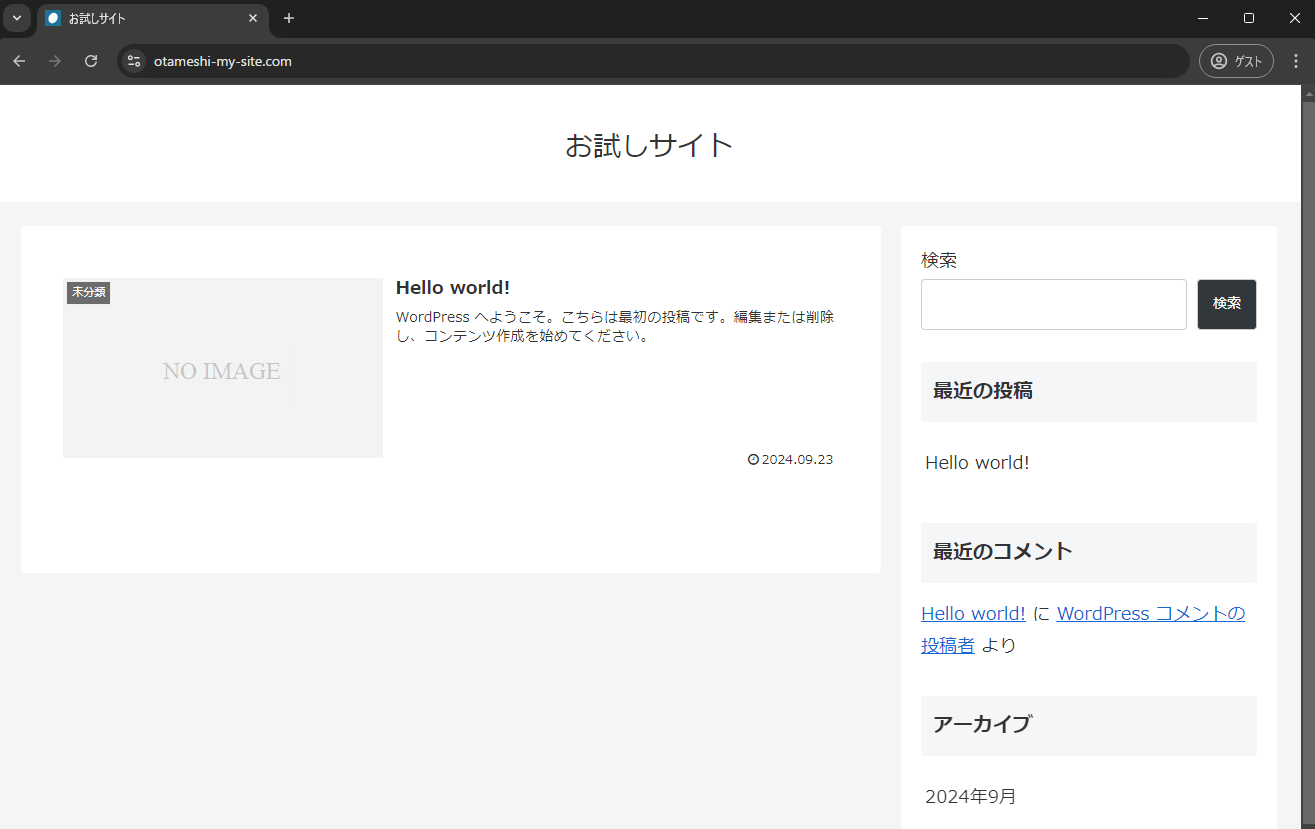
Task: Click the browser forward arrow
Action: tap(55, 61)
